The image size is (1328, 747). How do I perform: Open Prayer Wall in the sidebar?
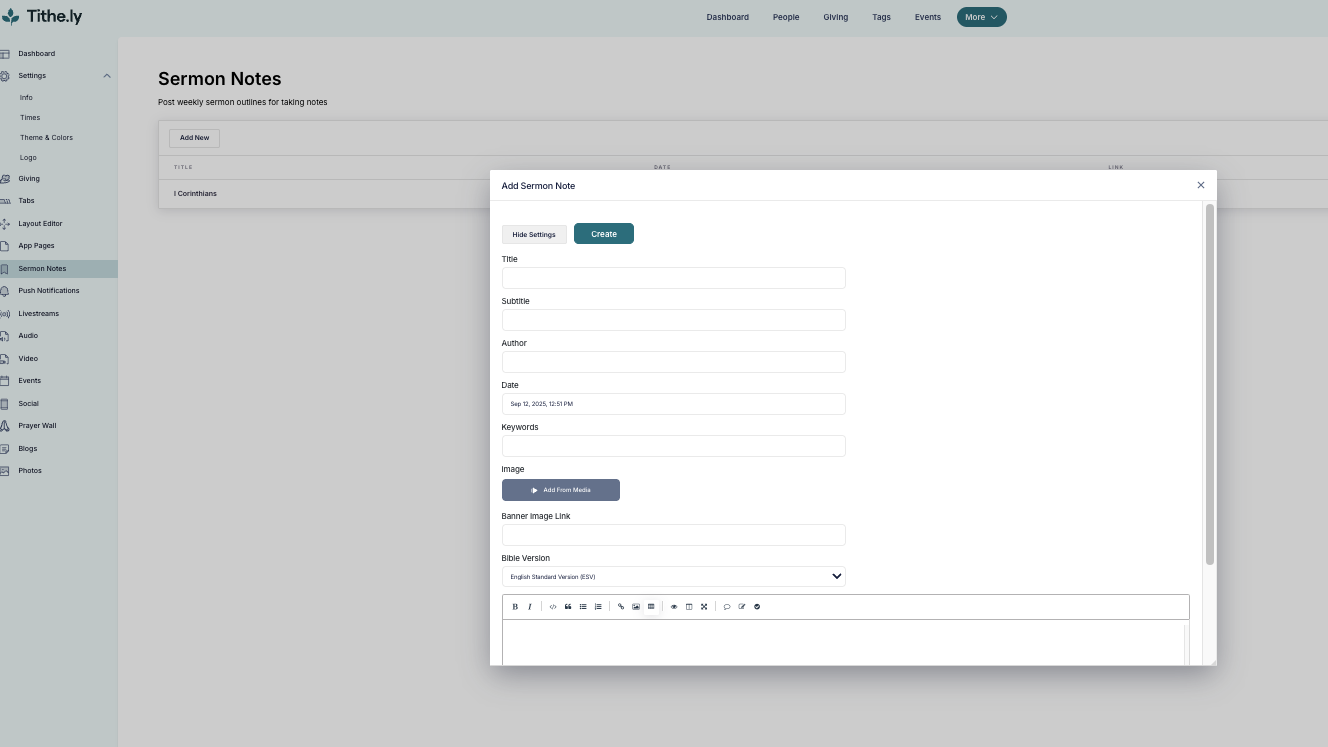[37, 425]
